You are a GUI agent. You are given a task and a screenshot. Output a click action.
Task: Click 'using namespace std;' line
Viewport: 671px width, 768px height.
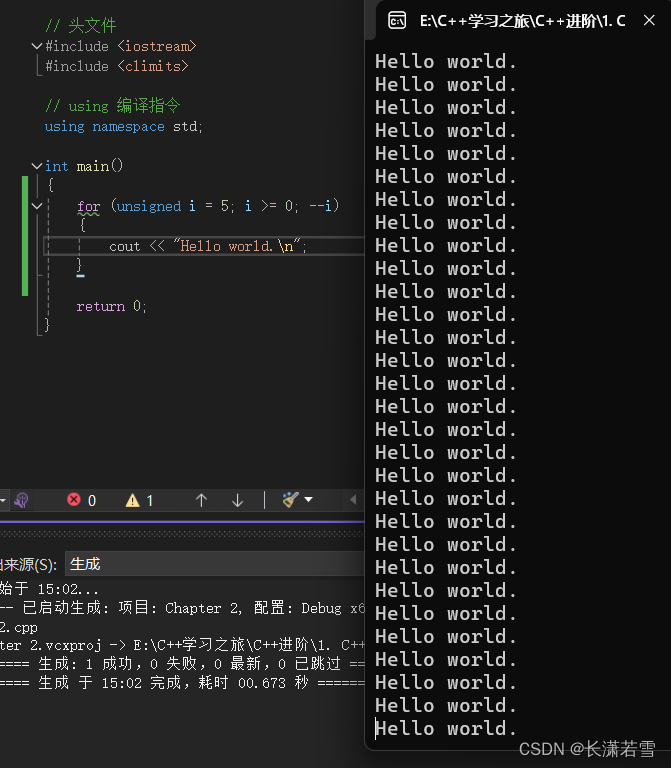pyautogui.click(x=123, y=126)
